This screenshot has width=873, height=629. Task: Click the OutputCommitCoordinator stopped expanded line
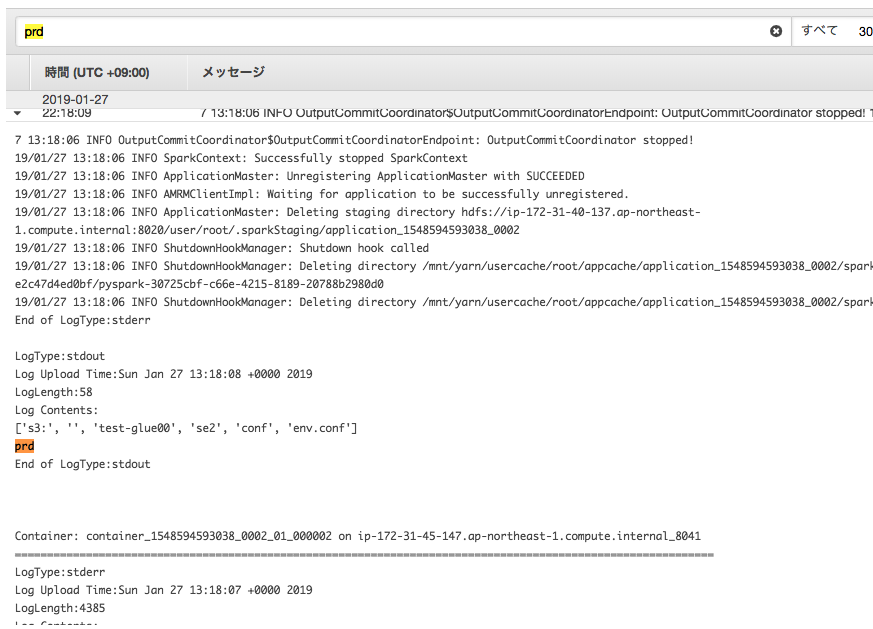(354, 140)
